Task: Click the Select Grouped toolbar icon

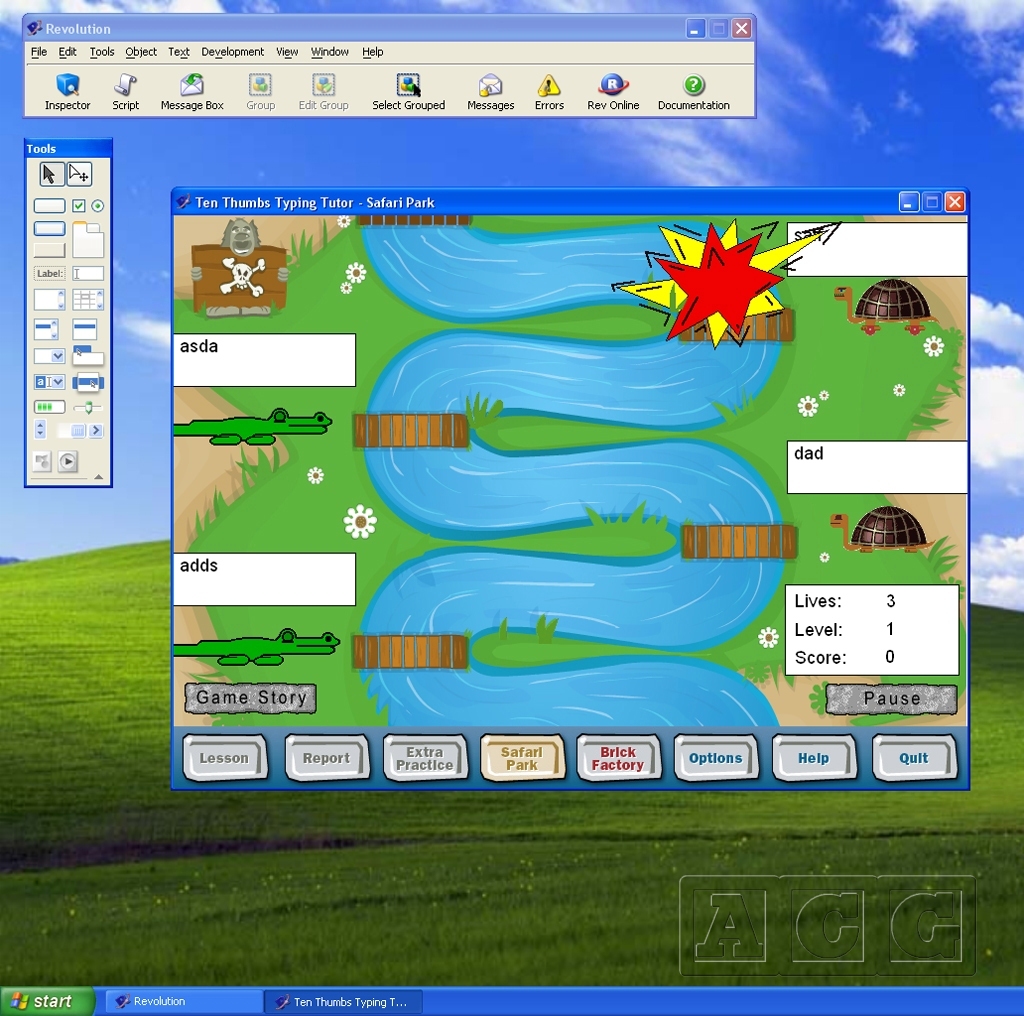Action: click(x=409, y=92)
